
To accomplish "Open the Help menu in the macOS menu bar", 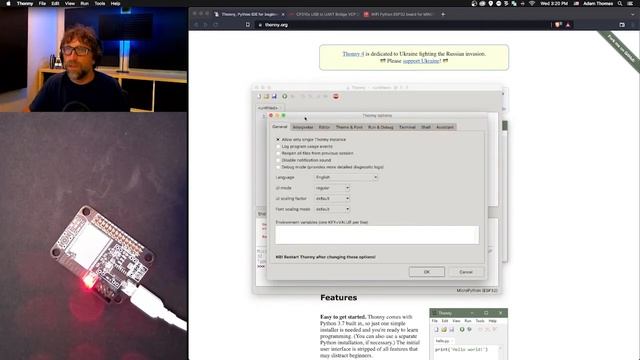I will click(x=116, y=3).
